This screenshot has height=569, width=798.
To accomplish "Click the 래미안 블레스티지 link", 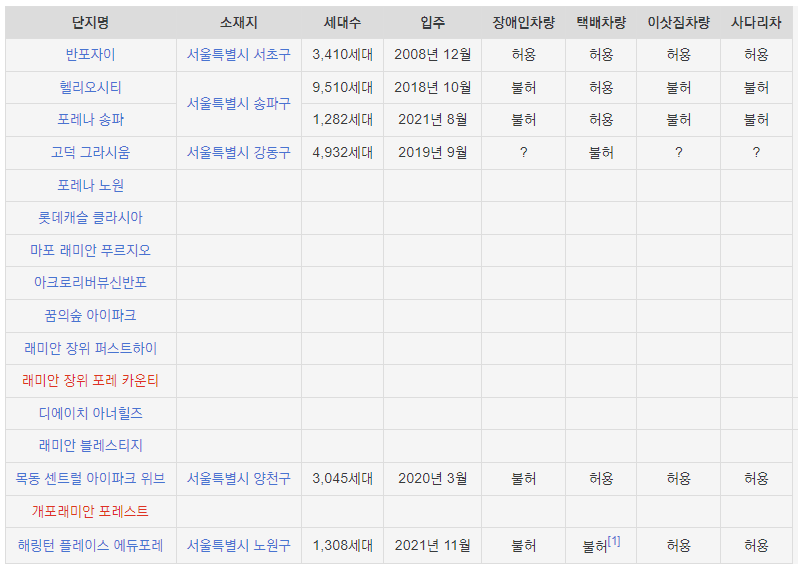I will click(91, 446).
